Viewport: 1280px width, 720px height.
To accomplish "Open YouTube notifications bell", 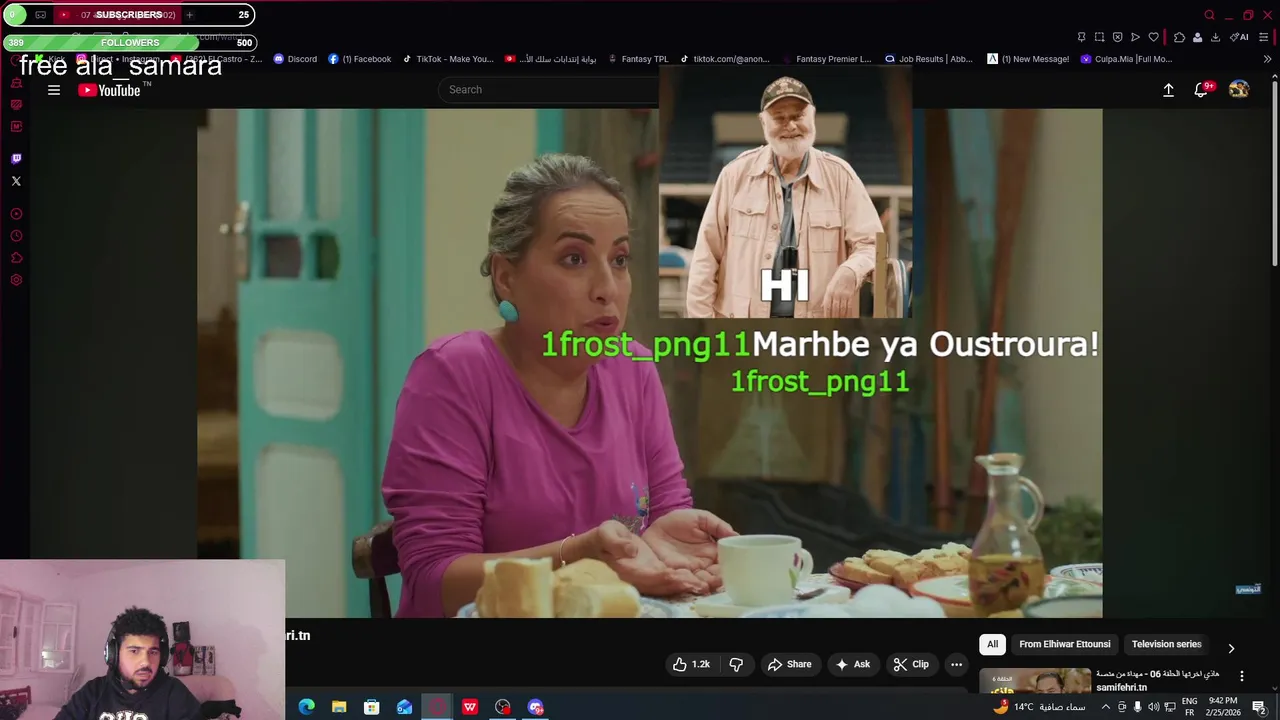I will tap(1202, 90).
